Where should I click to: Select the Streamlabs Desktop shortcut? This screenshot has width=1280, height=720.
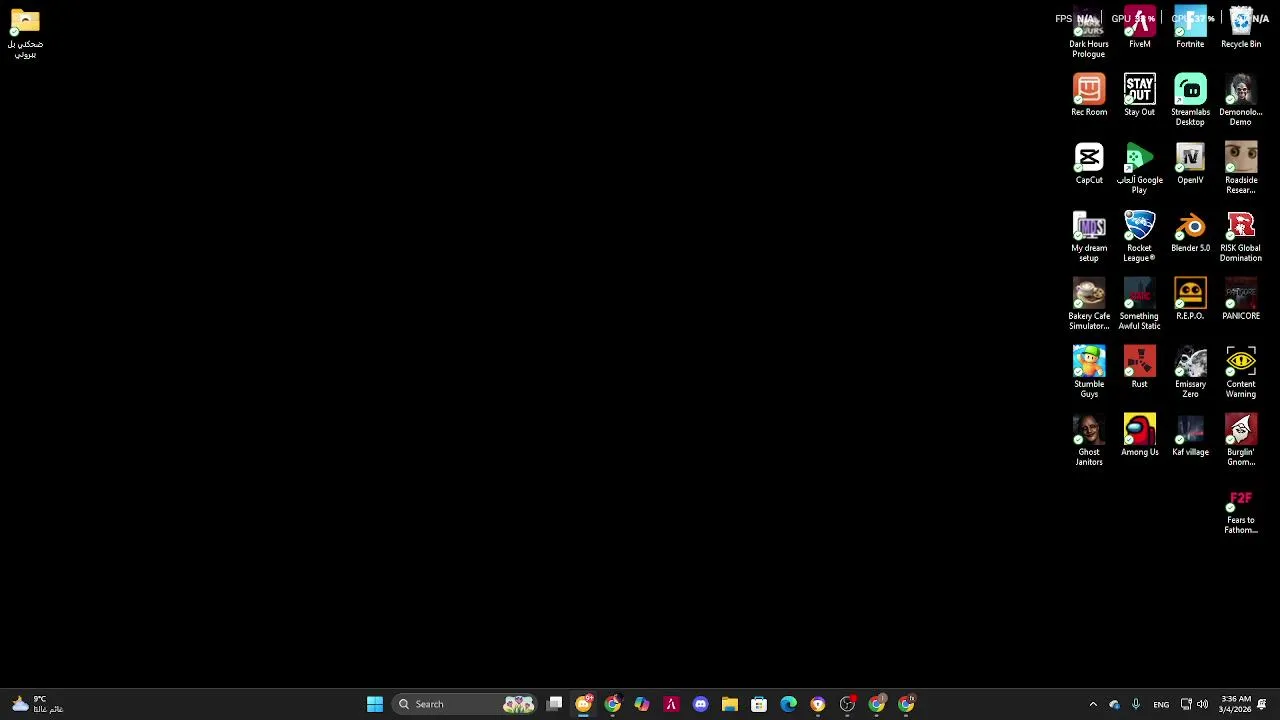coord(1190,101)
